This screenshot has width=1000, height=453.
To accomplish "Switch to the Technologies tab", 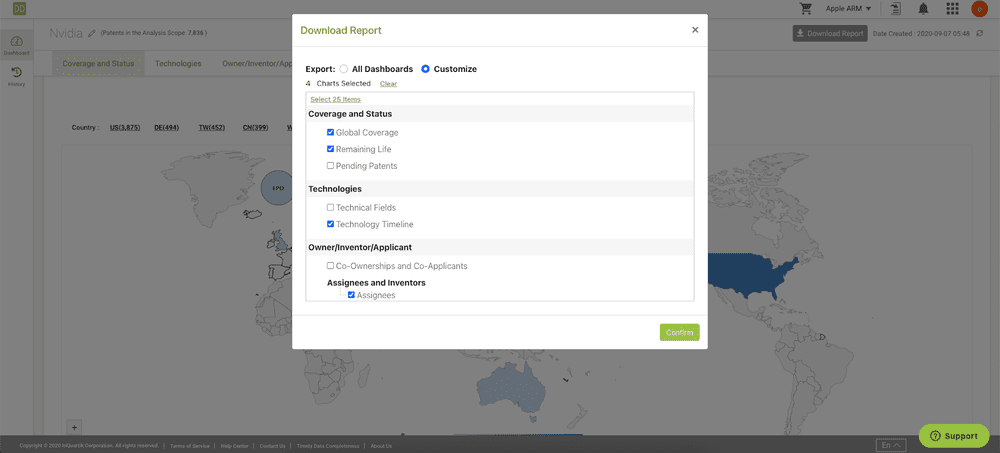I will (x=178, y=64).
